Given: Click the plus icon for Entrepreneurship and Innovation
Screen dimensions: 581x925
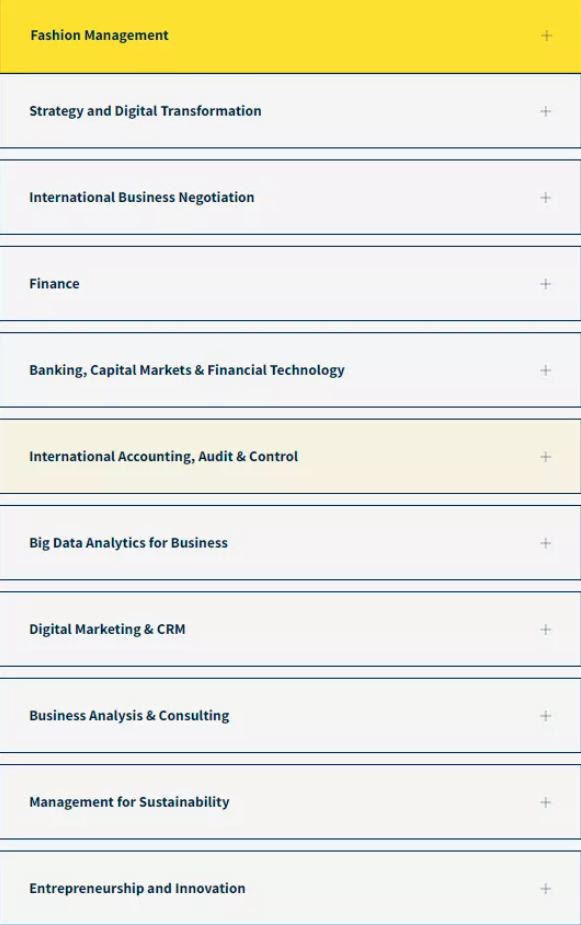Looking at the screenshot, I should tap(546, 889).
